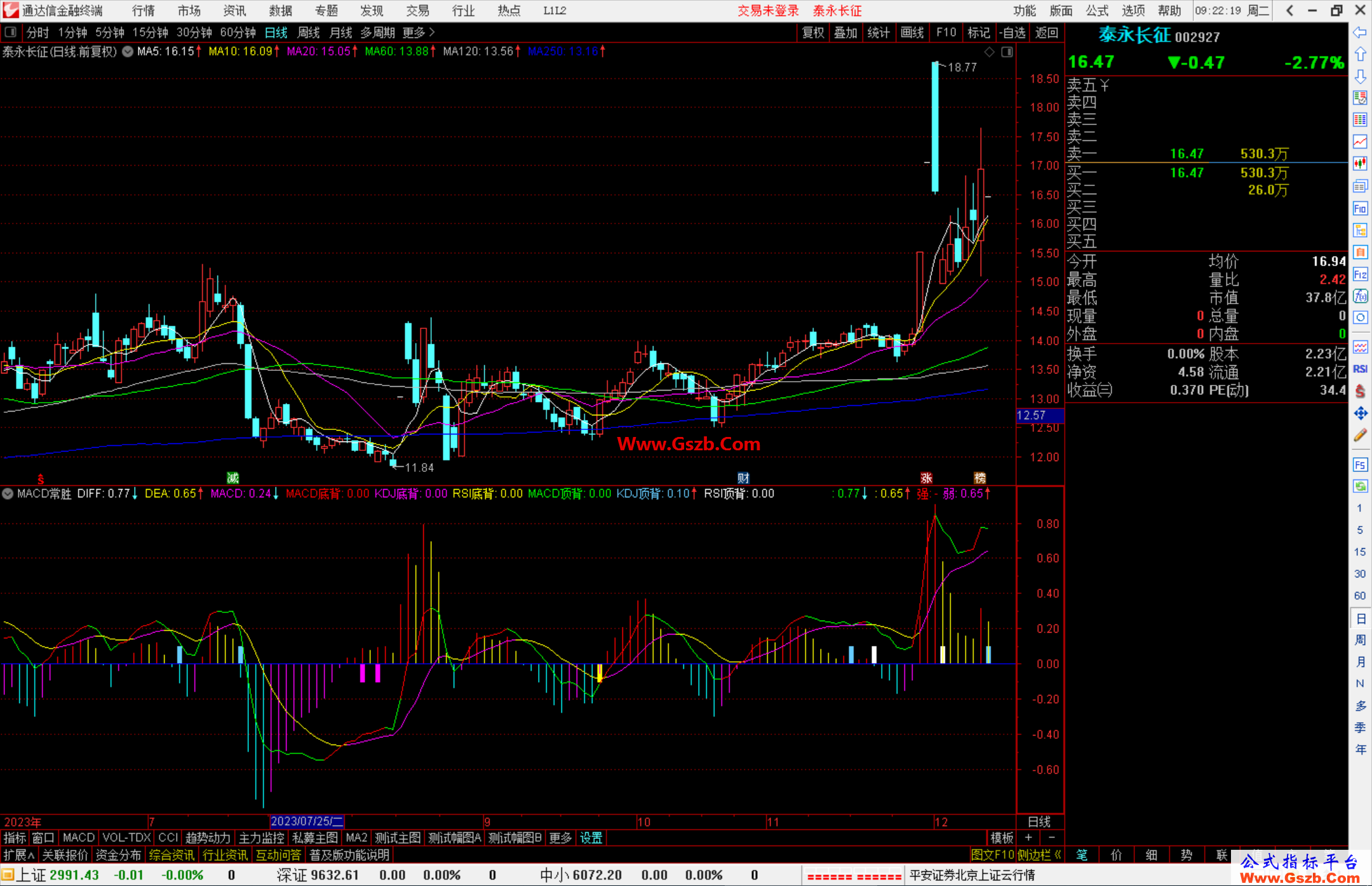This screenshot has width=1372, height=886.
Task: Open the 行情 menu
Action: click(x=144, y=10)
